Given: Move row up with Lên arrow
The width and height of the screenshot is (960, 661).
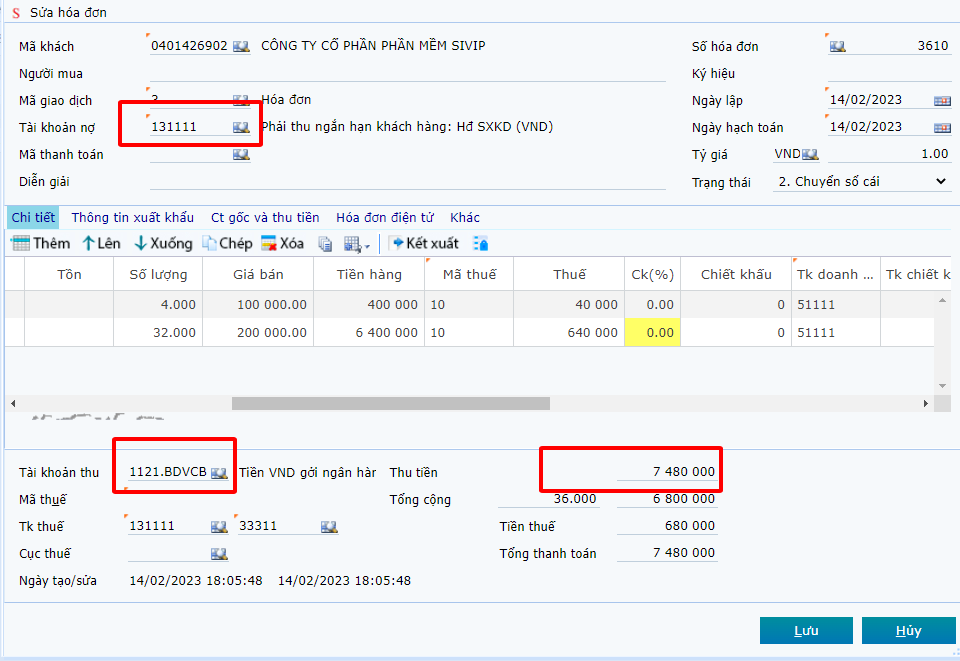Looking at the screenshot, I should (89, 243).
